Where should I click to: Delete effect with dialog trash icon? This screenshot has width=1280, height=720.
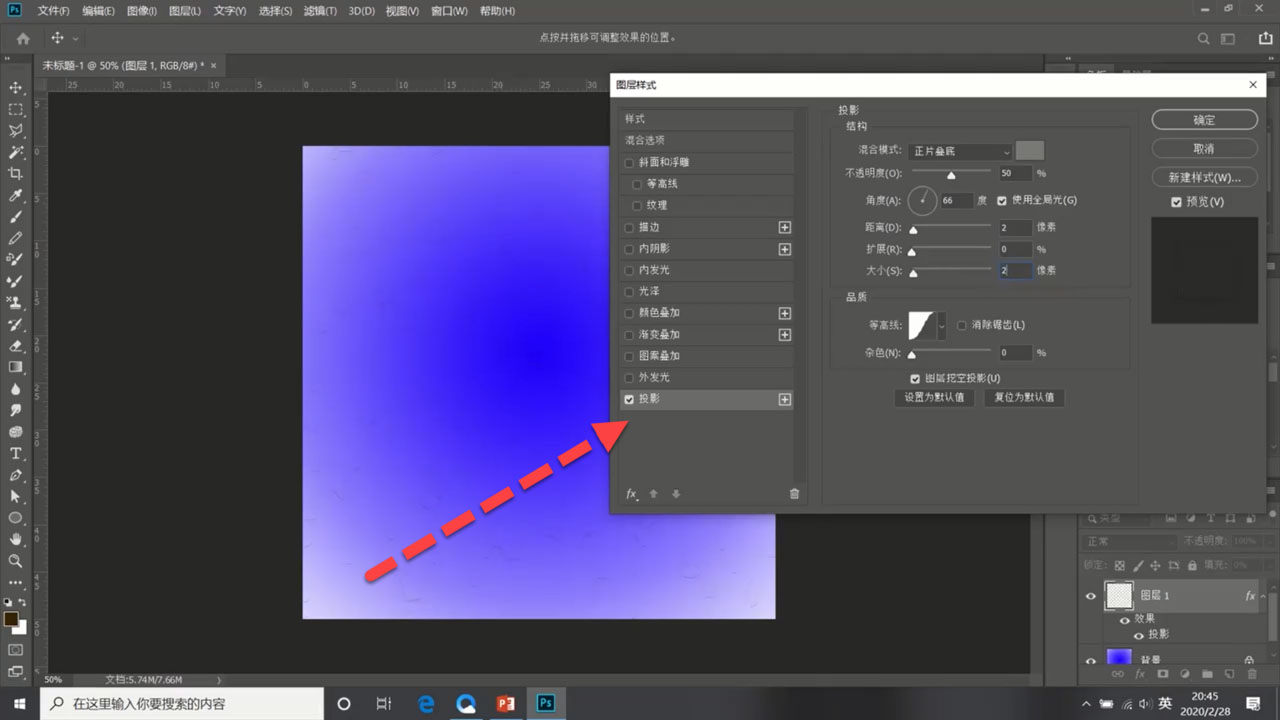pos(794,494)
